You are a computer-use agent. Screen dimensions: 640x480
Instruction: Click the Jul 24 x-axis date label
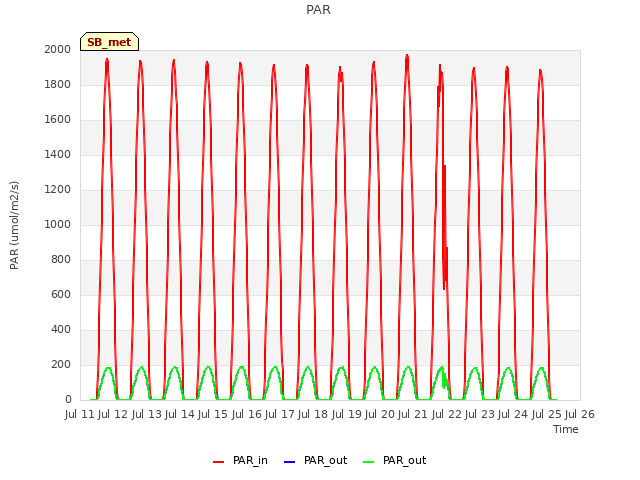point(513,414)
